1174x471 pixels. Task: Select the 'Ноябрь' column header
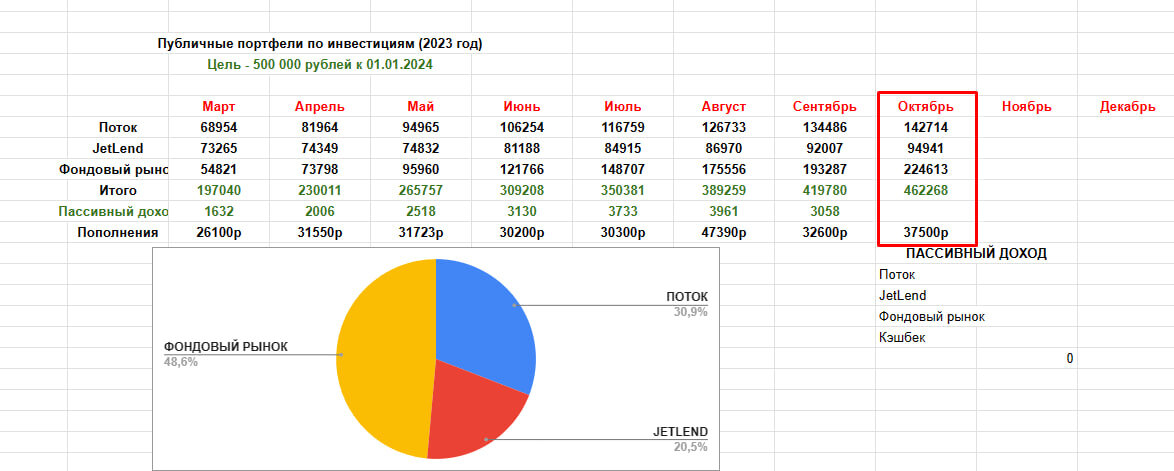tap(1027, 106)
